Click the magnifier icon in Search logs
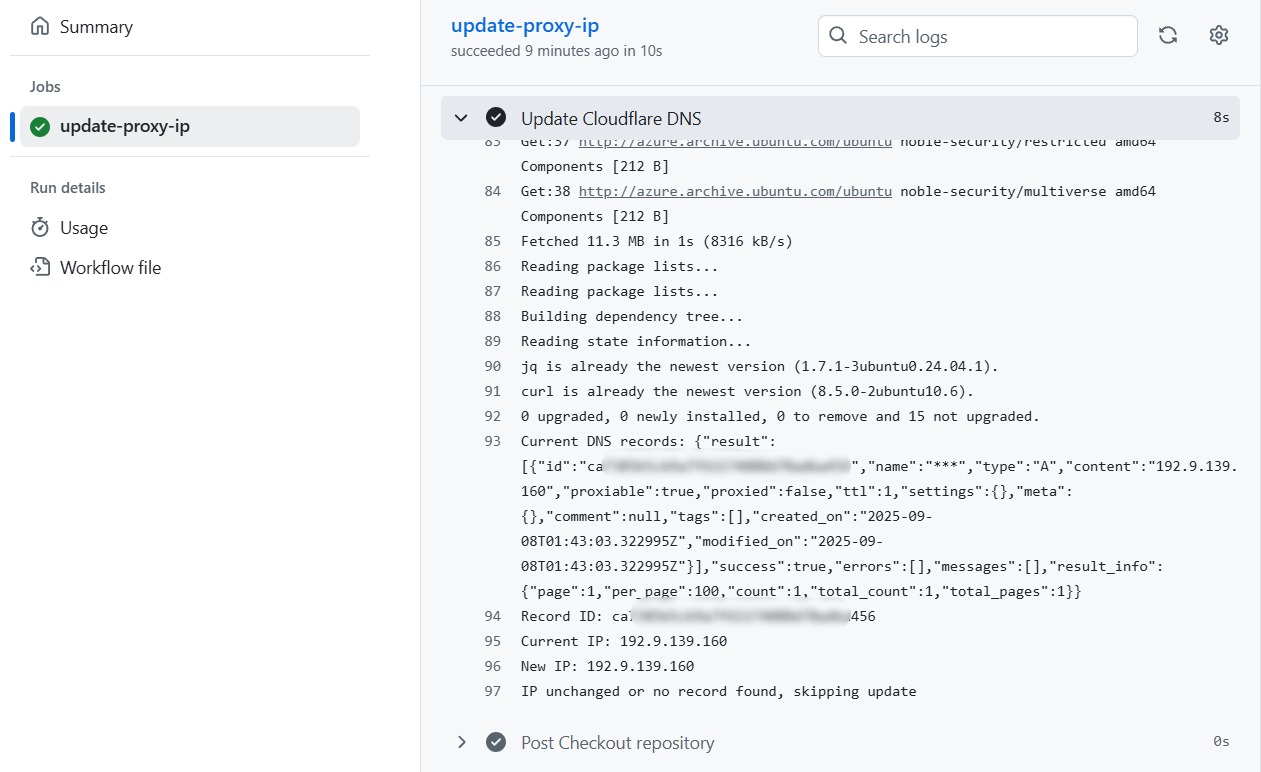This screenshot has width=1261, height=772. [x=838, y=37]
